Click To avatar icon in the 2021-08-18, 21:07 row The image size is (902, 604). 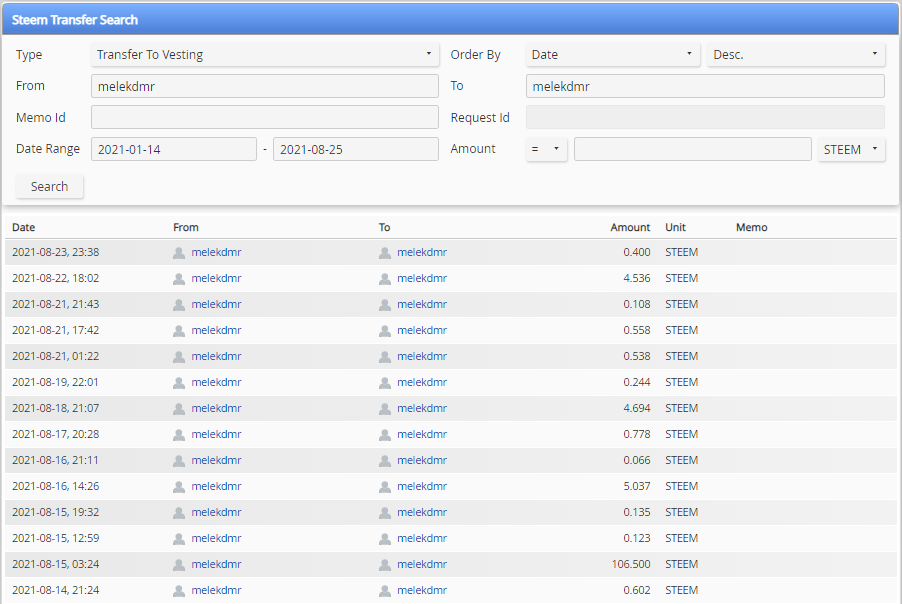click(x=385, y=408)
